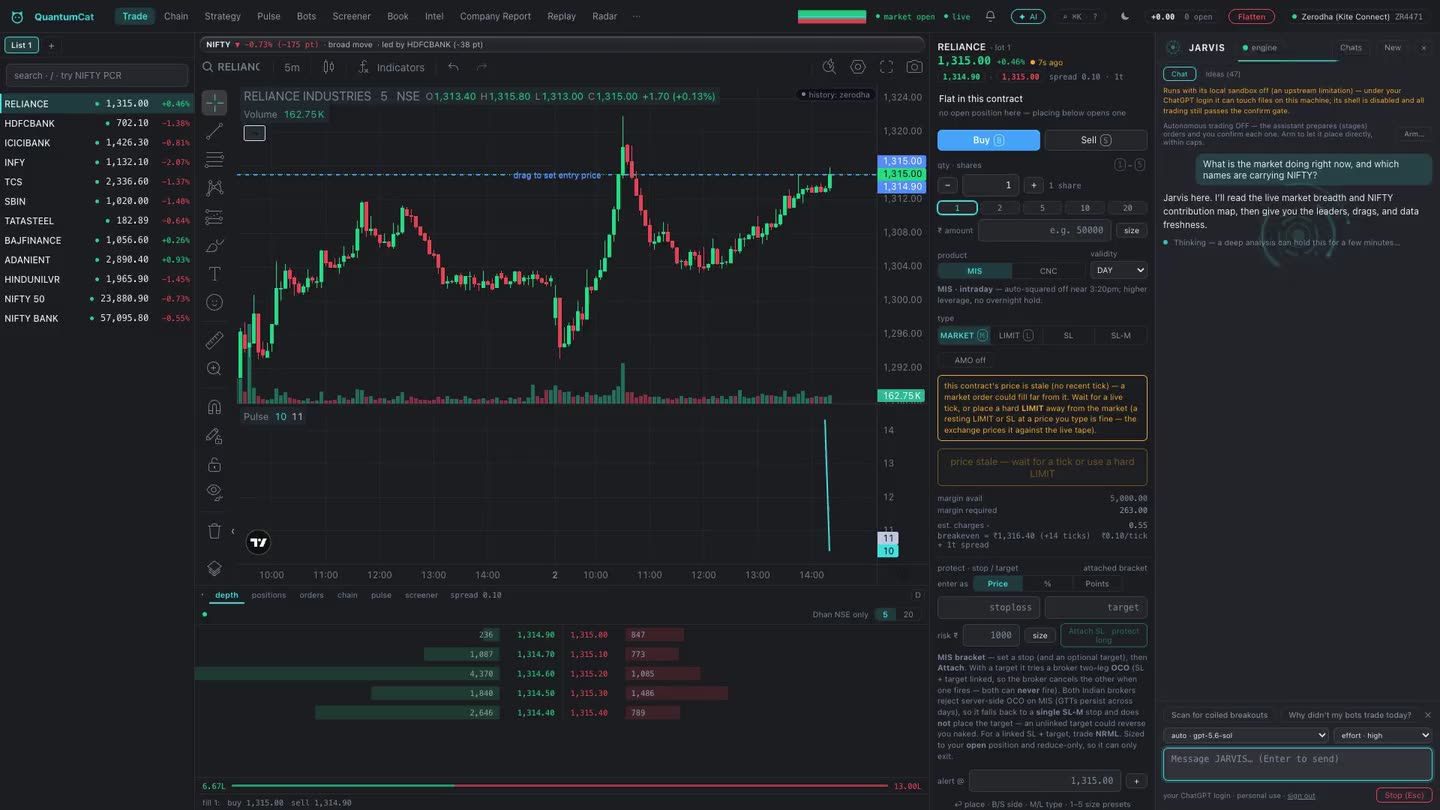Lock all drawing tools

214,464
